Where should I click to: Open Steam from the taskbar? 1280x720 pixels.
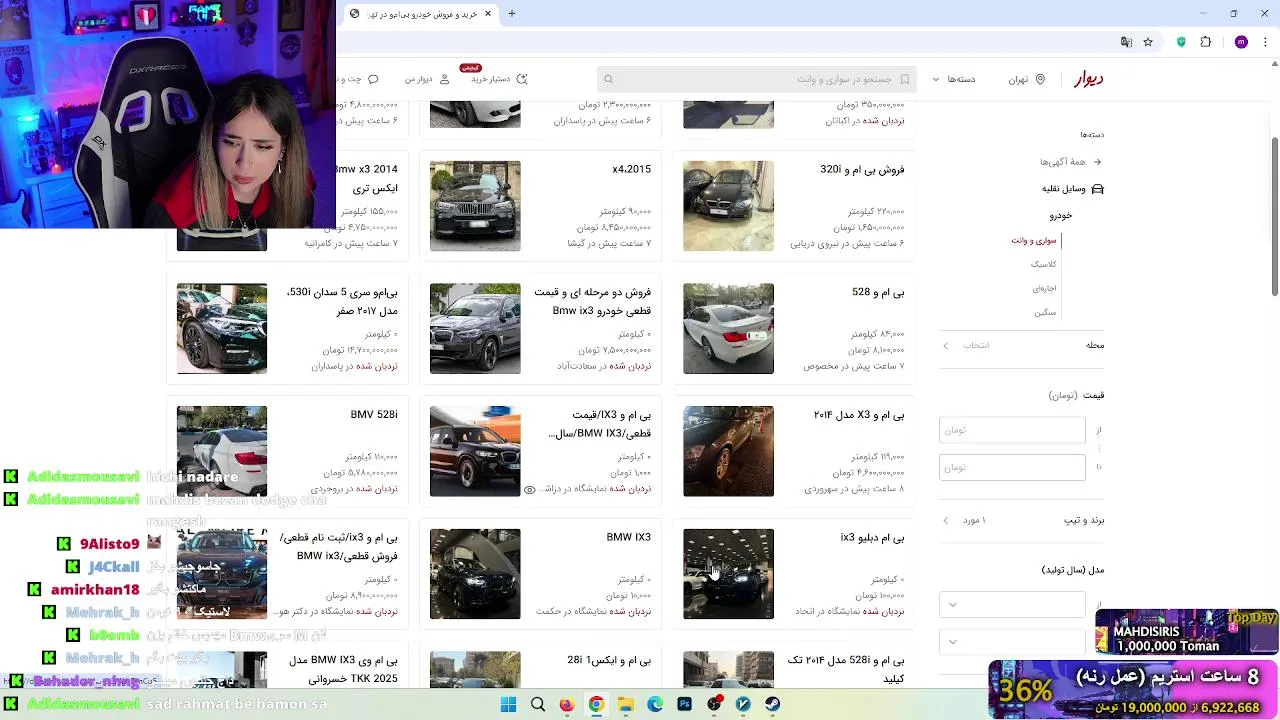click(x=773, y=704)
